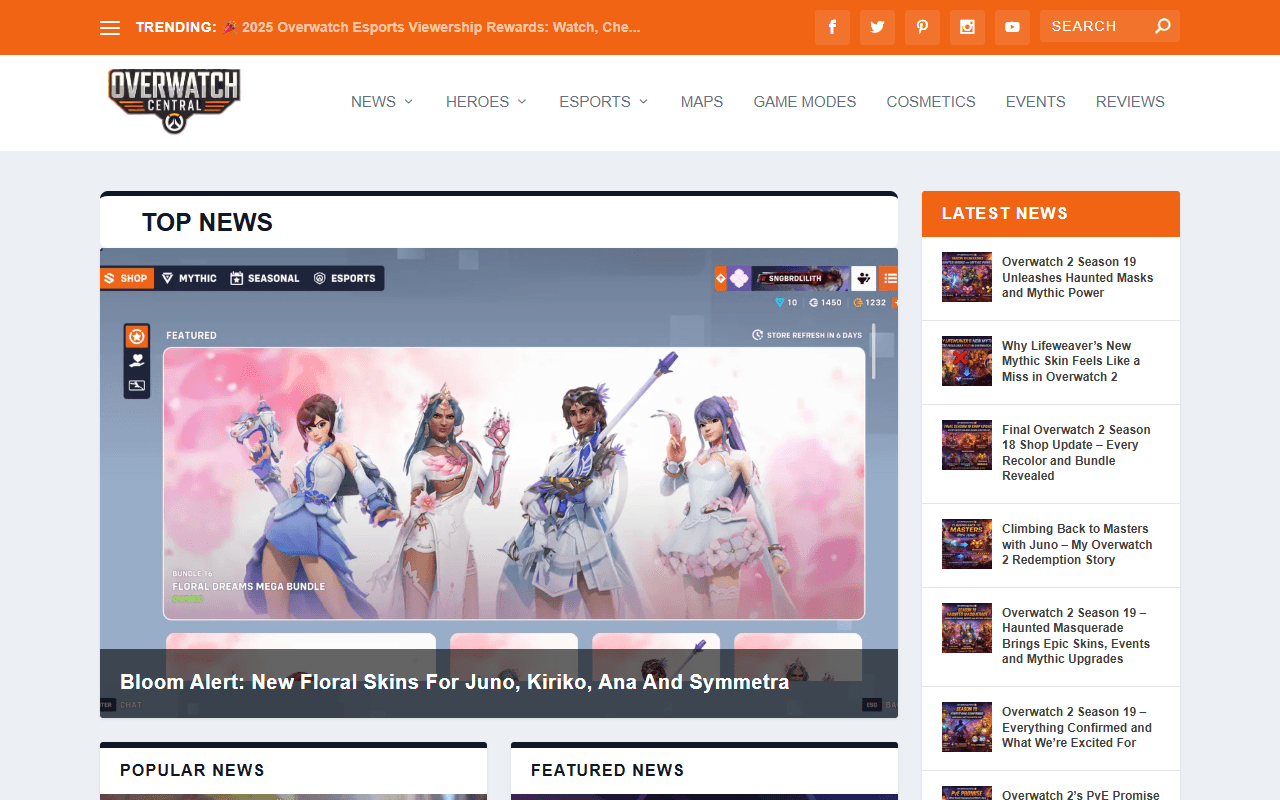
Task: Open Season 19 Unleashes Haunted Masks article
Action: tap(1078, 277)
